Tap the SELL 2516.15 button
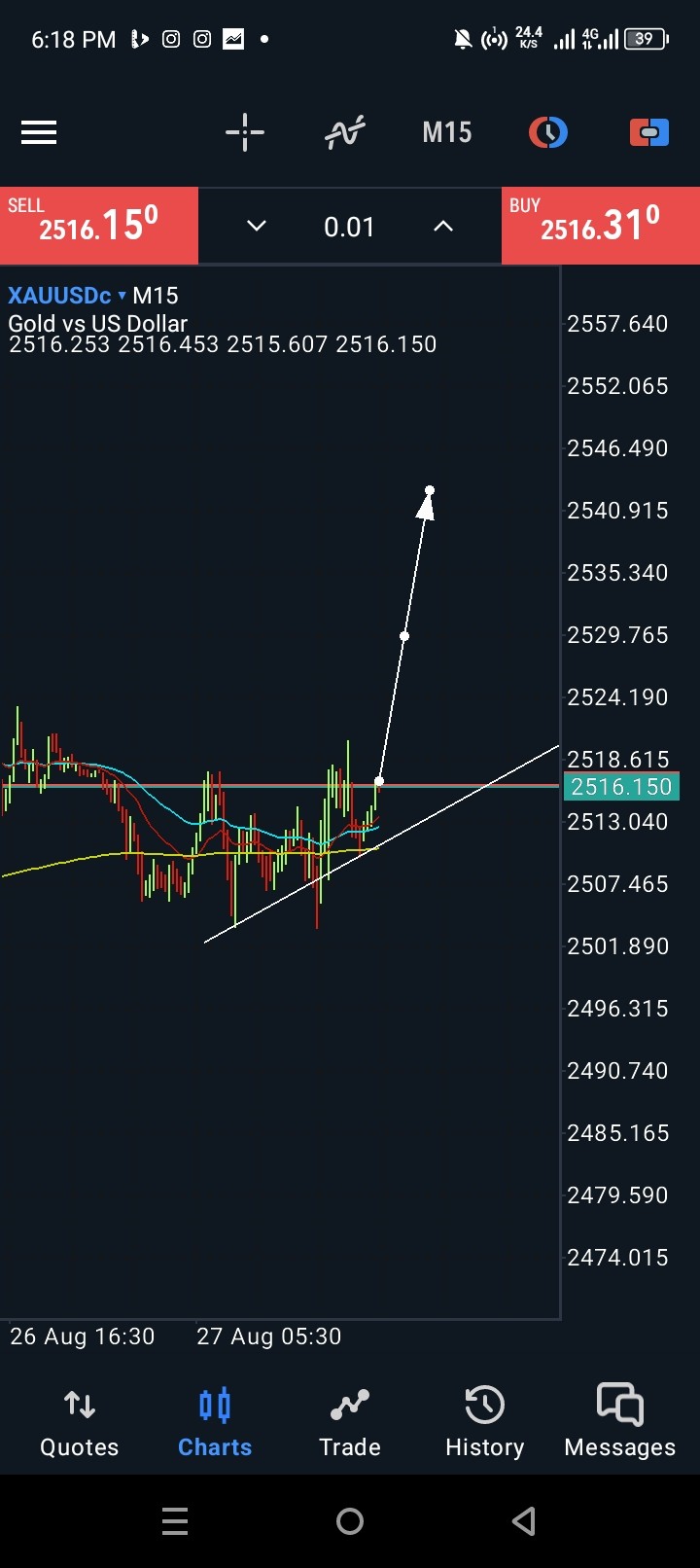The height and width of the screenshot is (1568, 700). click(99, 226)
